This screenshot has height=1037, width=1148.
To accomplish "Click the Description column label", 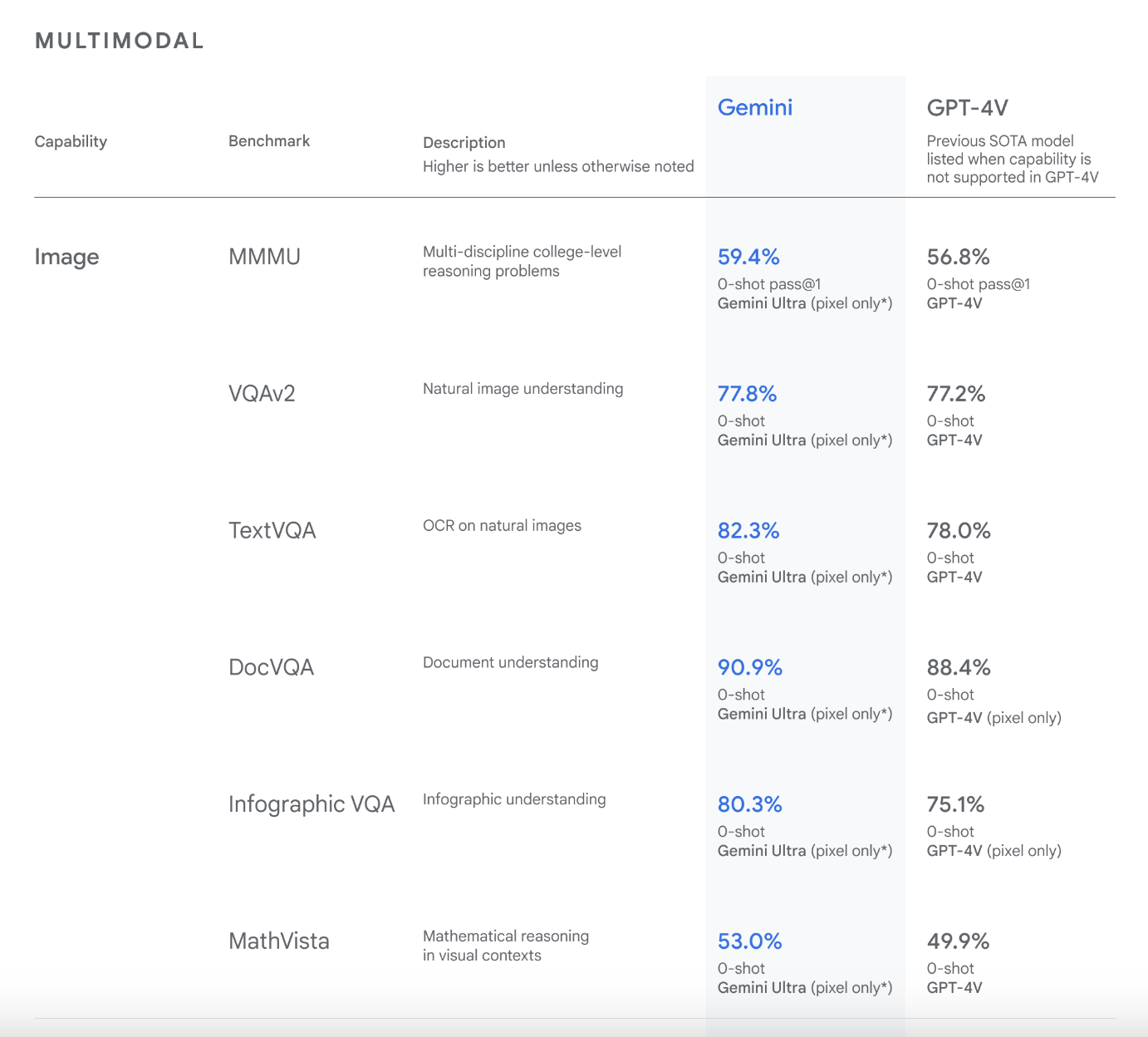I will pyautogui.click(x=464, y=143).
